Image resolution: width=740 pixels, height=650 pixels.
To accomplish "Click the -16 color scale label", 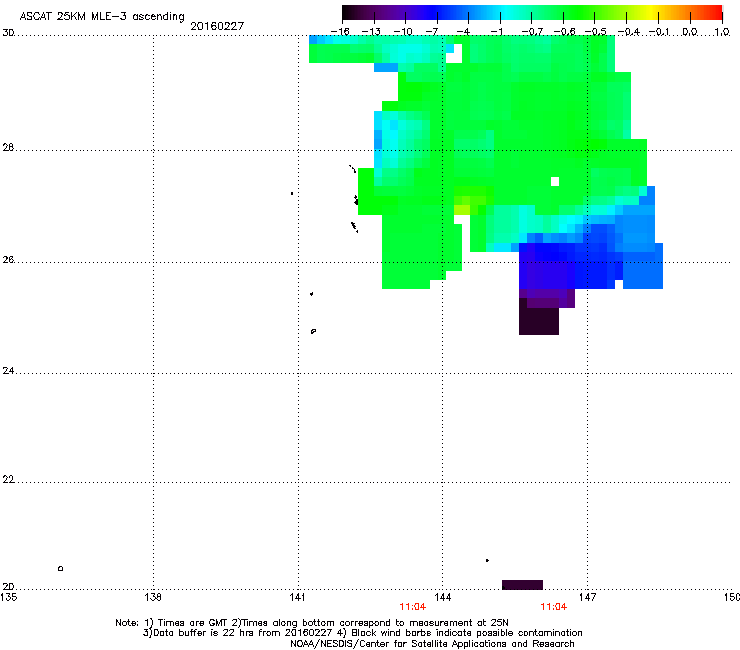I will (340, 32).
